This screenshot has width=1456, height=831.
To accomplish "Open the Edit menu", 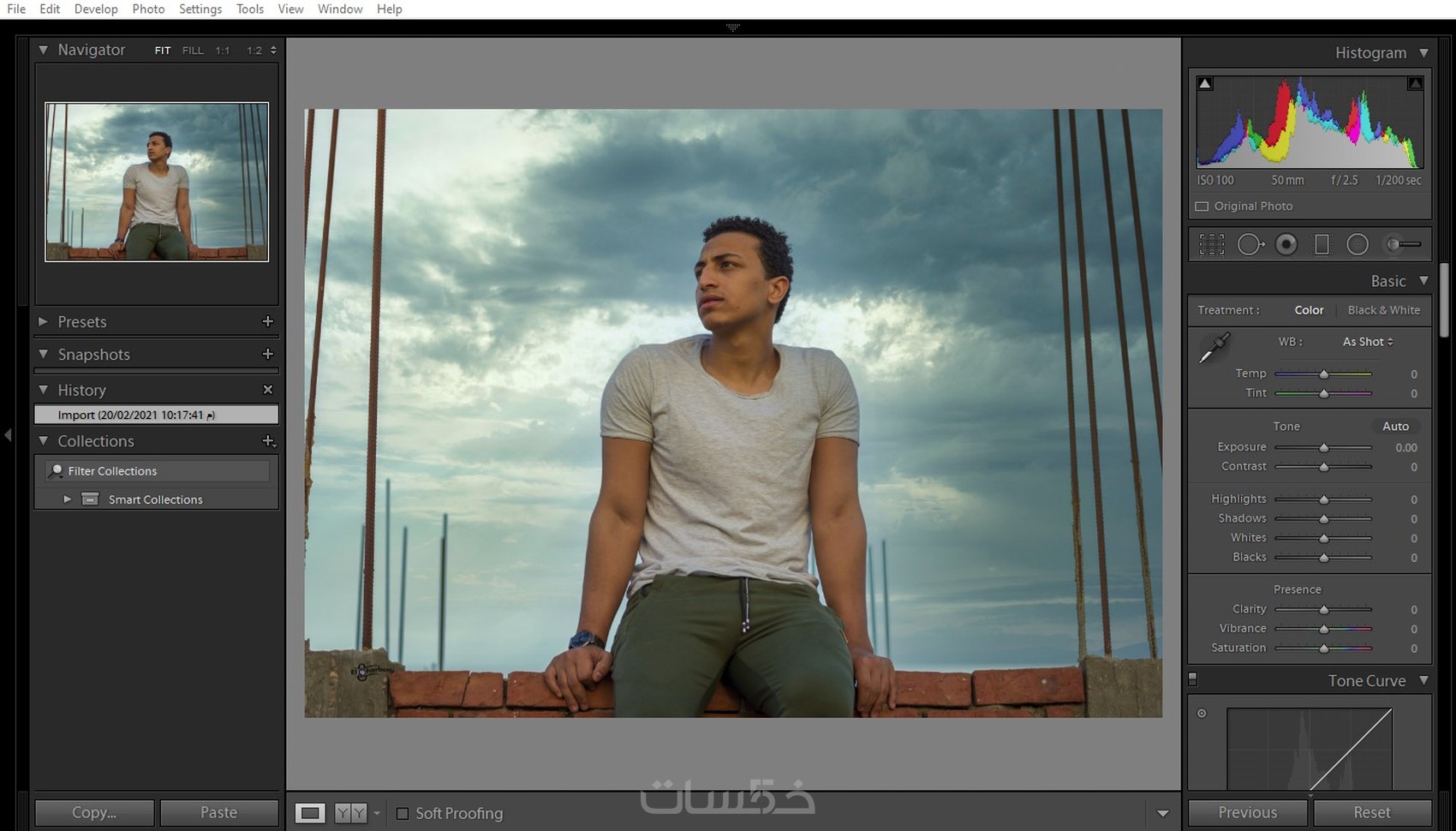I will click(x=50, y=9).
